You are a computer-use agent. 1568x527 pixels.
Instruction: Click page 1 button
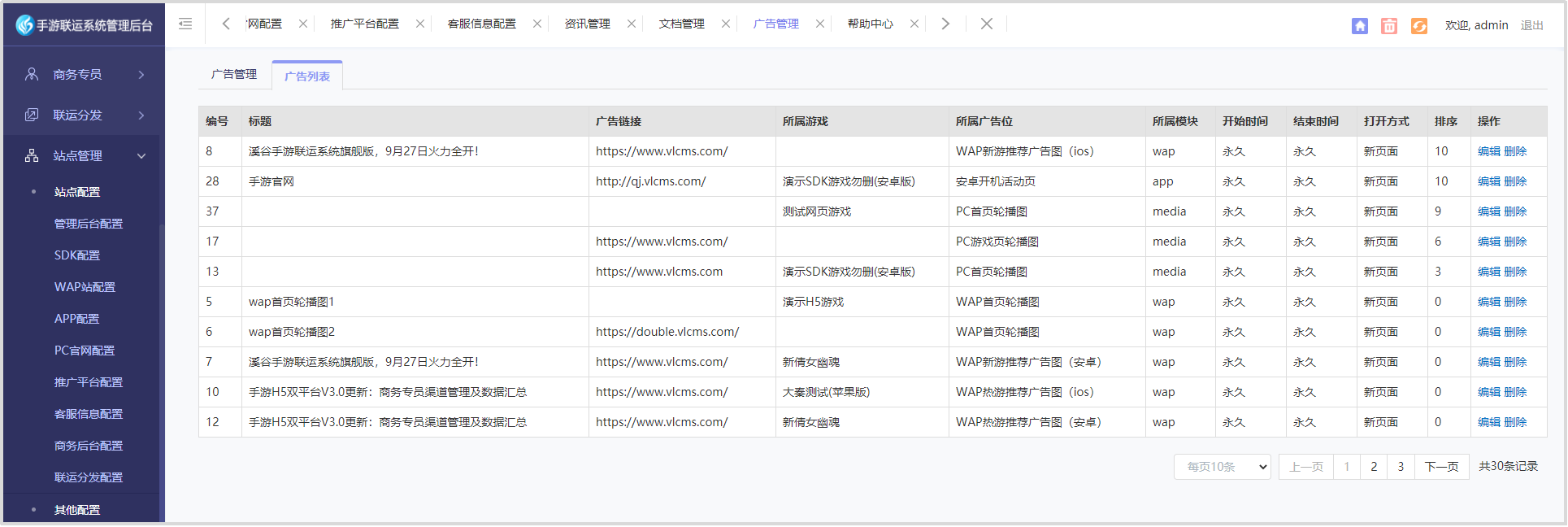click(x=1347, y=467)
